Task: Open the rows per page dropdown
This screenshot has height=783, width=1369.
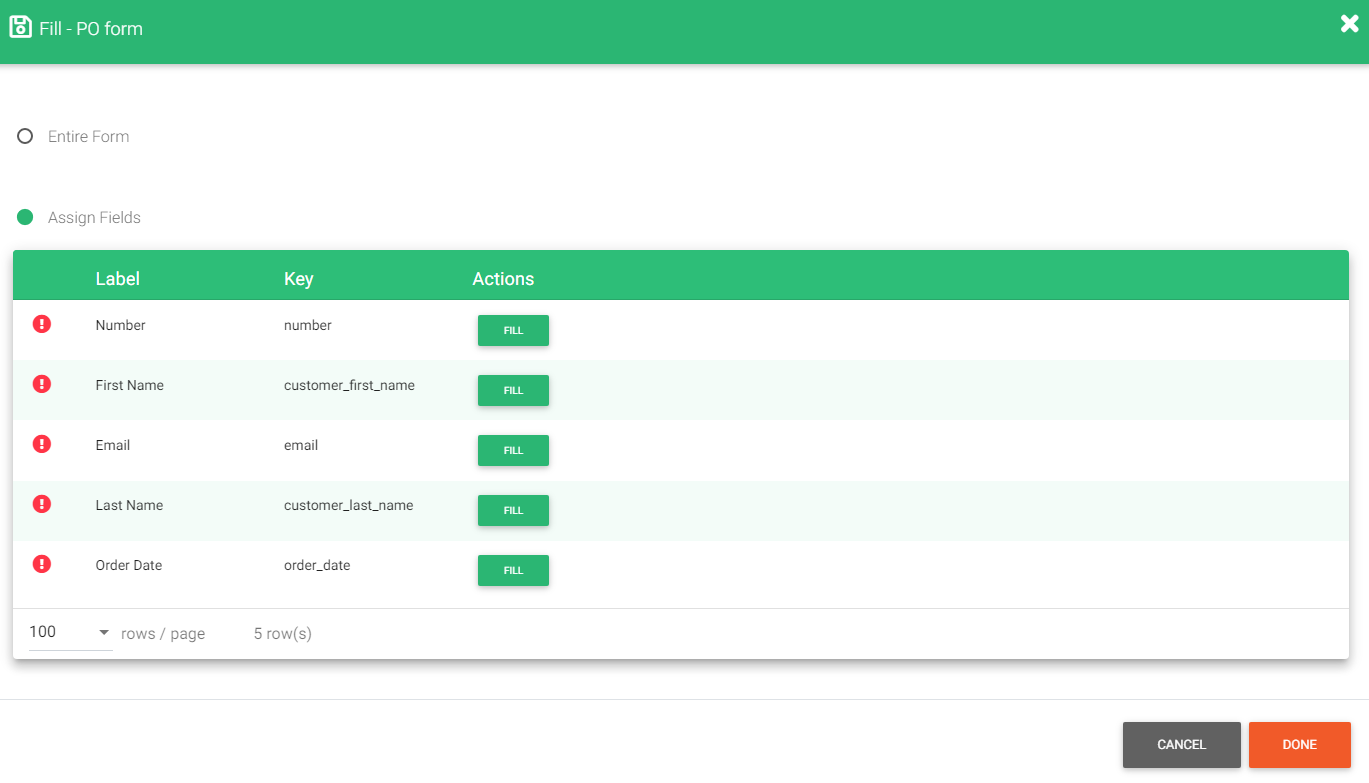Action: [102, 631]
